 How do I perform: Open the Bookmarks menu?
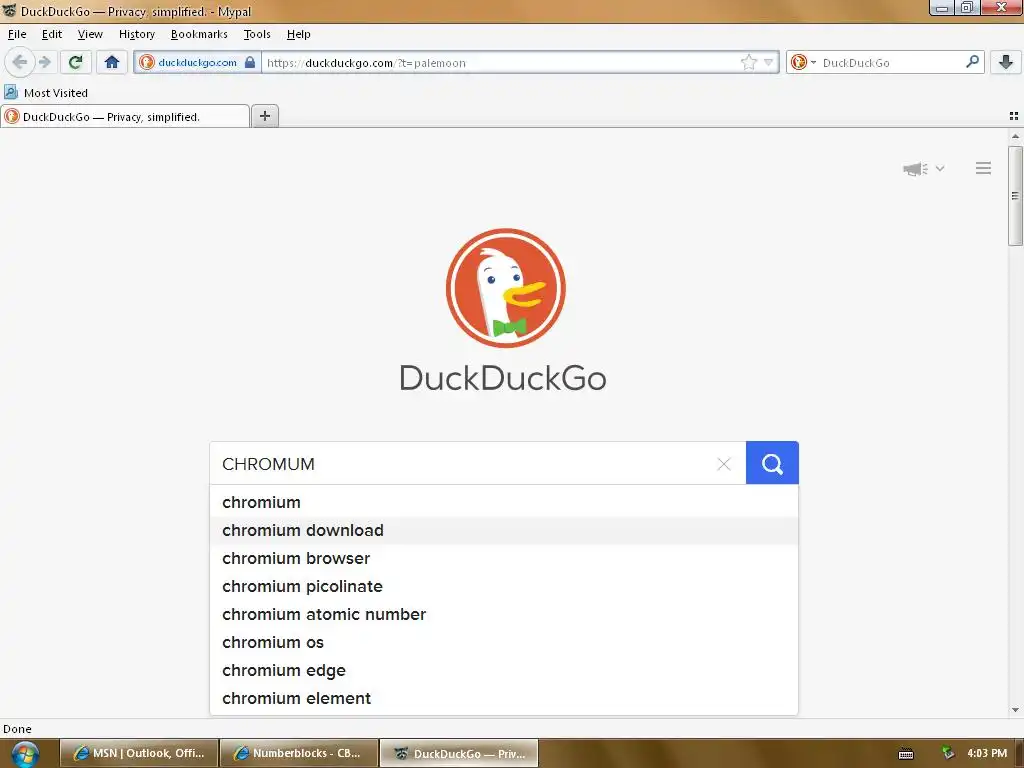[199, 34]
